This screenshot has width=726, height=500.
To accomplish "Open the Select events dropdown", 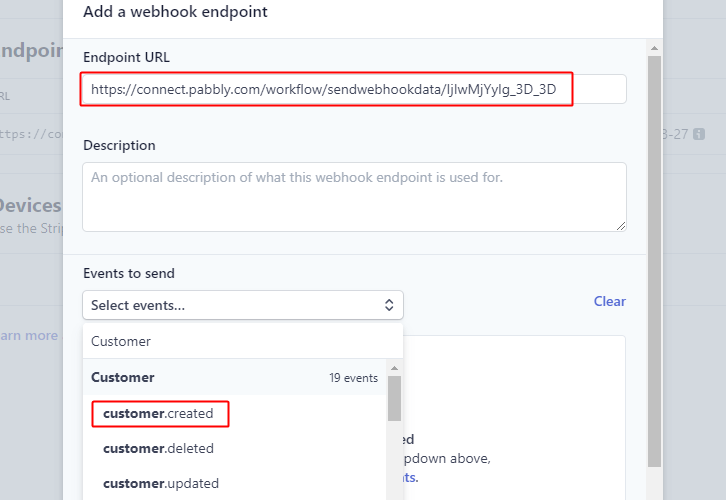I will pos(242,305).
